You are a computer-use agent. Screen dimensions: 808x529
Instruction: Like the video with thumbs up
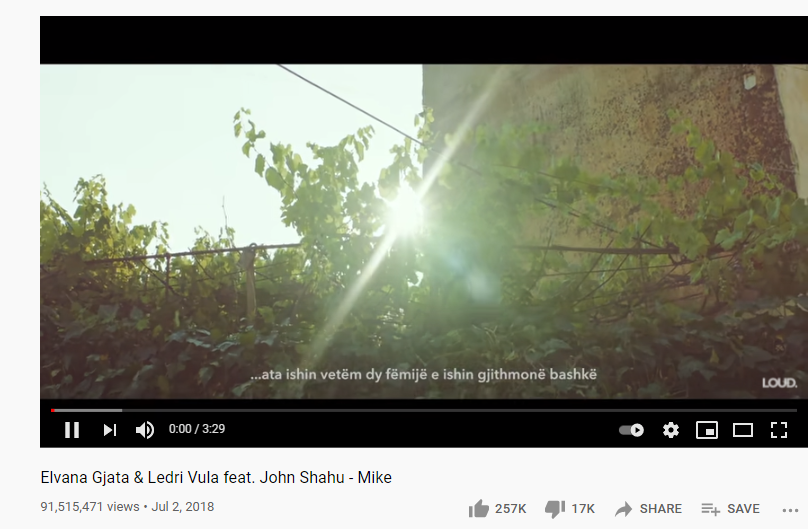point(479,509)
